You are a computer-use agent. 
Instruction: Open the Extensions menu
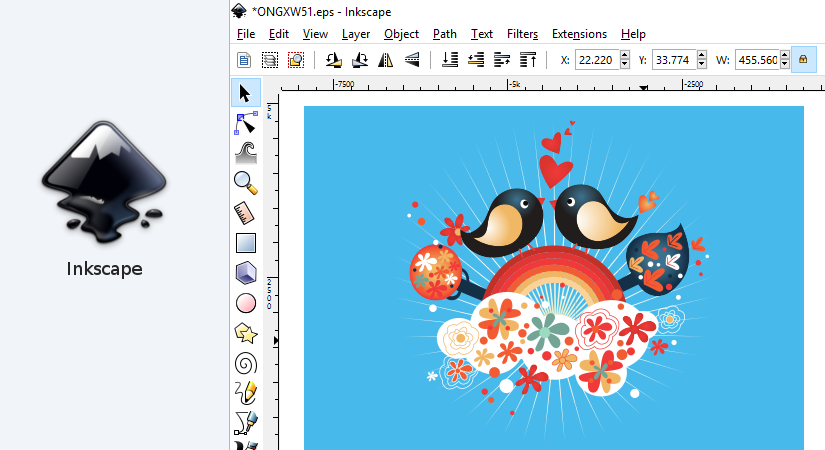tap(579, 34)
